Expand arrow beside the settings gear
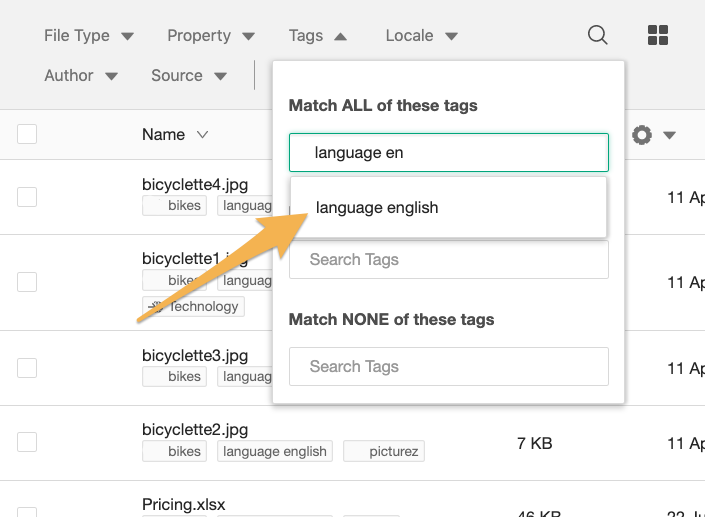The image size is (705, 517). pyautogui.click(x=669, y=135)
